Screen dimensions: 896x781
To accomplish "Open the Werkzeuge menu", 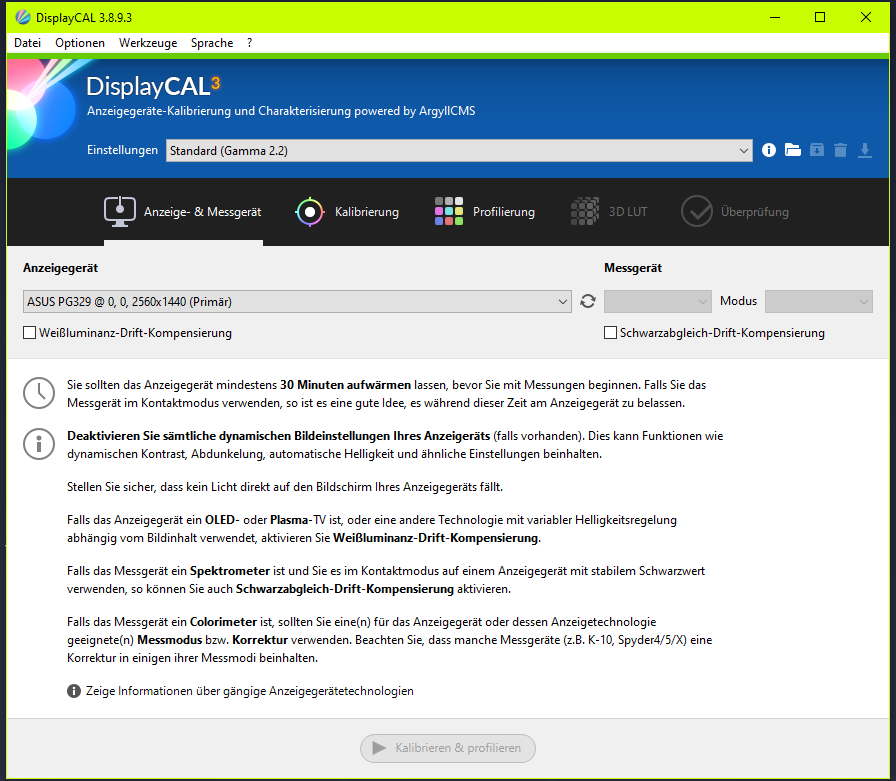I will coord(148,43).
